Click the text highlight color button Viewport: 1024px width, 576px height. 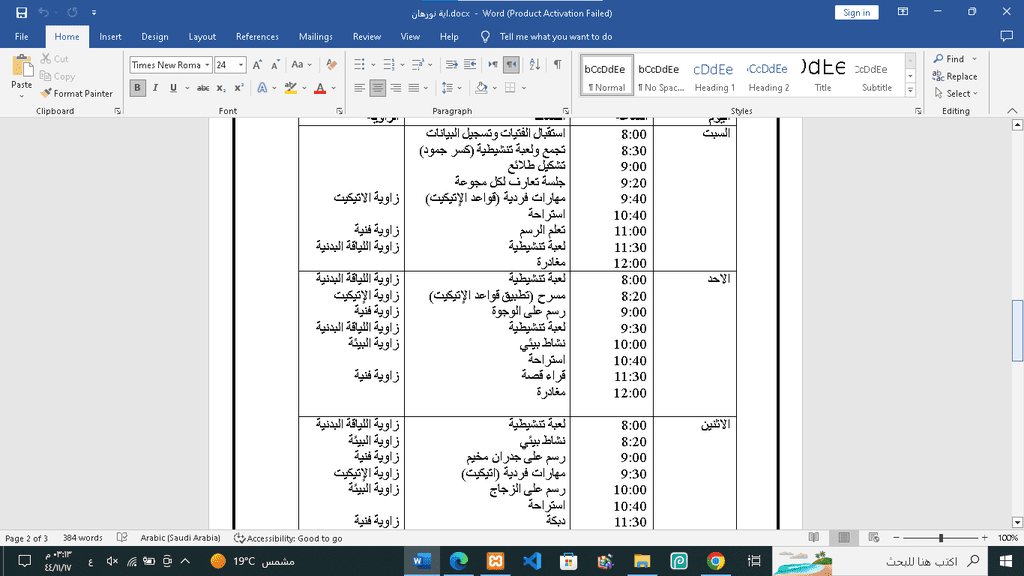click(x=291, y=88)
